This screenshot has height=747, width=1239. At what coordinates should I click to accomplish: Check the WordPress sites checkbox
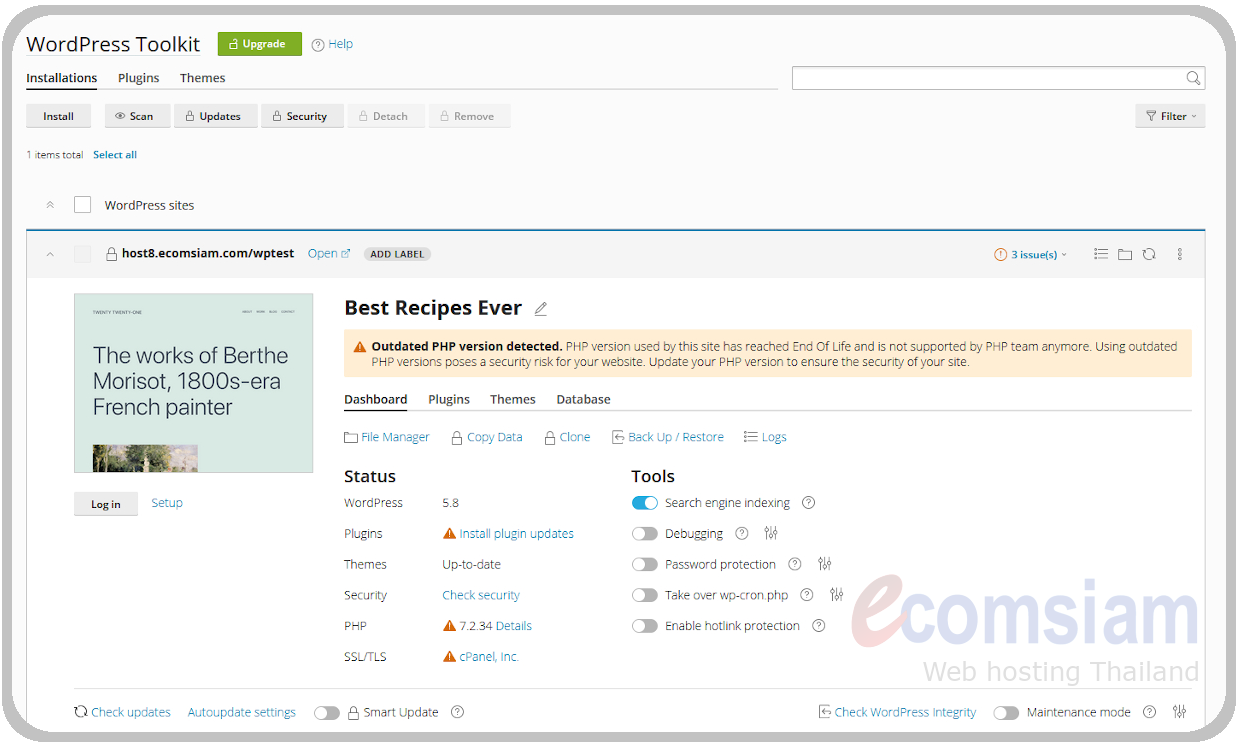(83, 205)
